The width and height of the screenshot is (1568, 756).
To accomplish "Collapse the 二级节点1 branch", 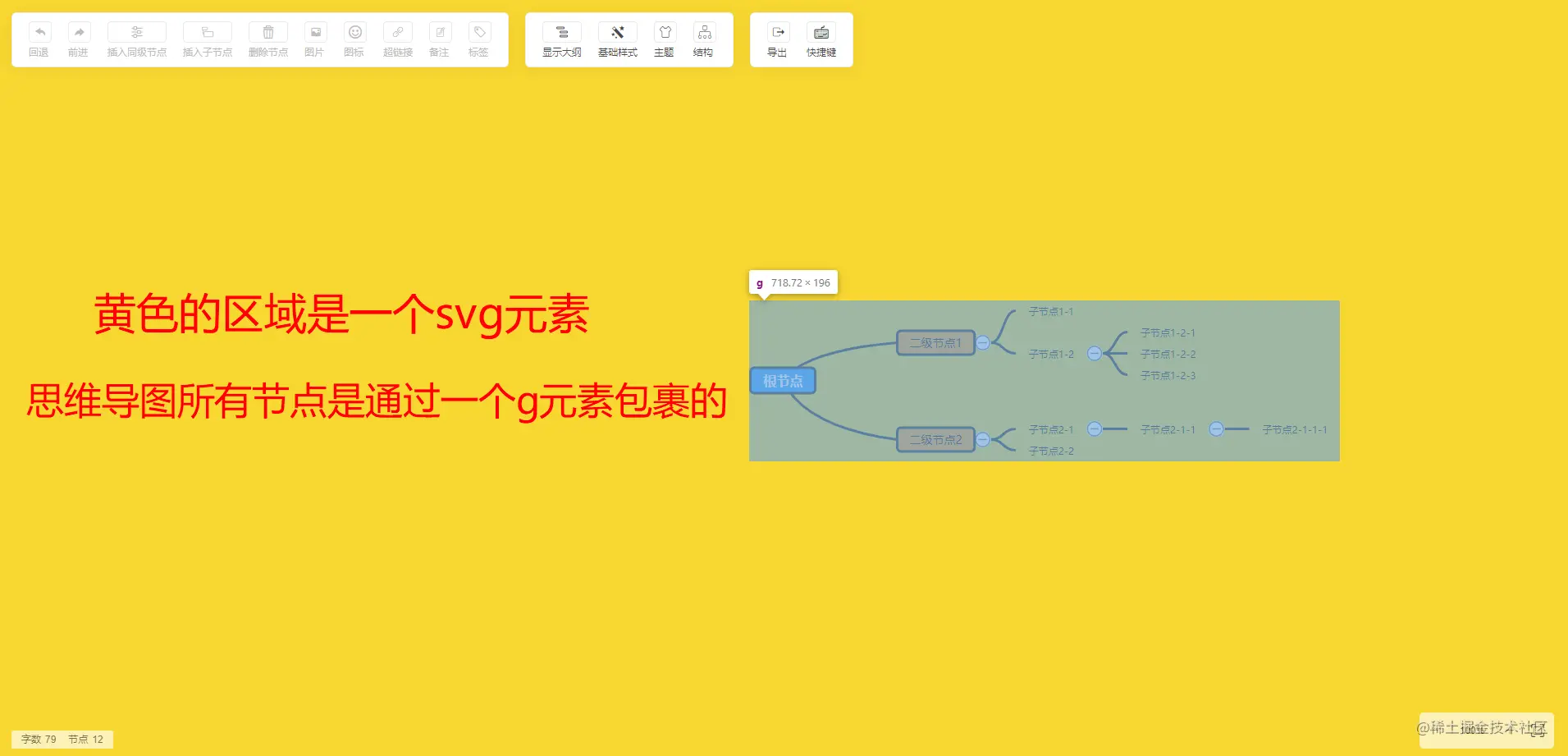I will click(x=983, y=342).
